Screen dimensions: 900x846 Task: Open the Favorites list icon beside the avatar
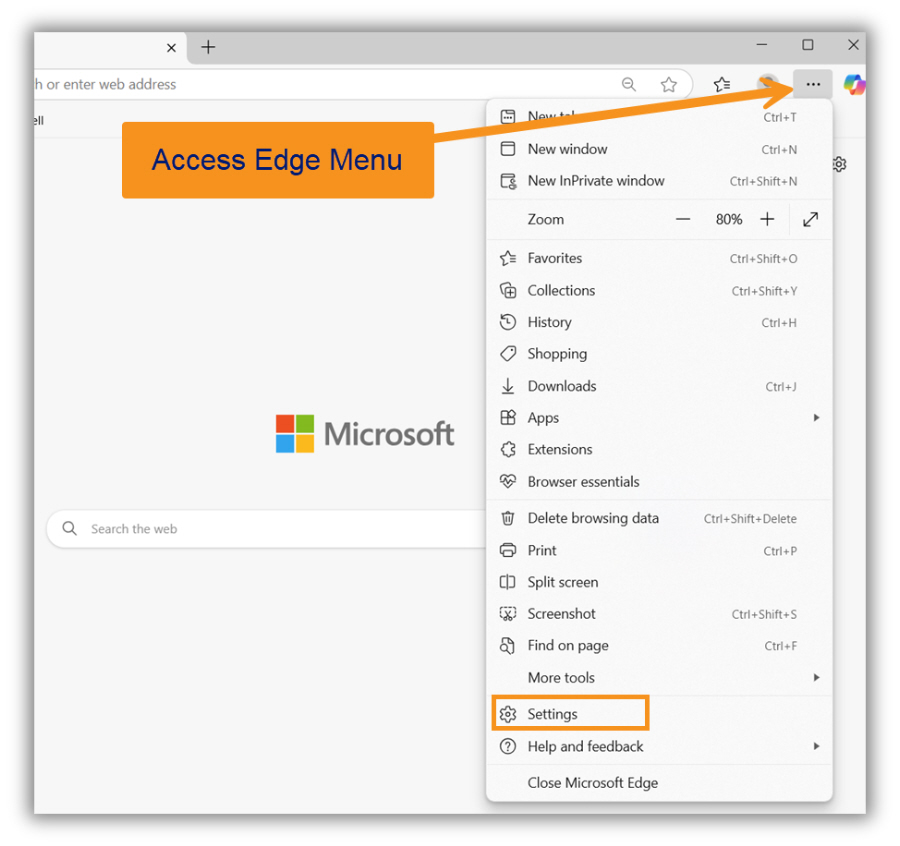tap(722, 84)
